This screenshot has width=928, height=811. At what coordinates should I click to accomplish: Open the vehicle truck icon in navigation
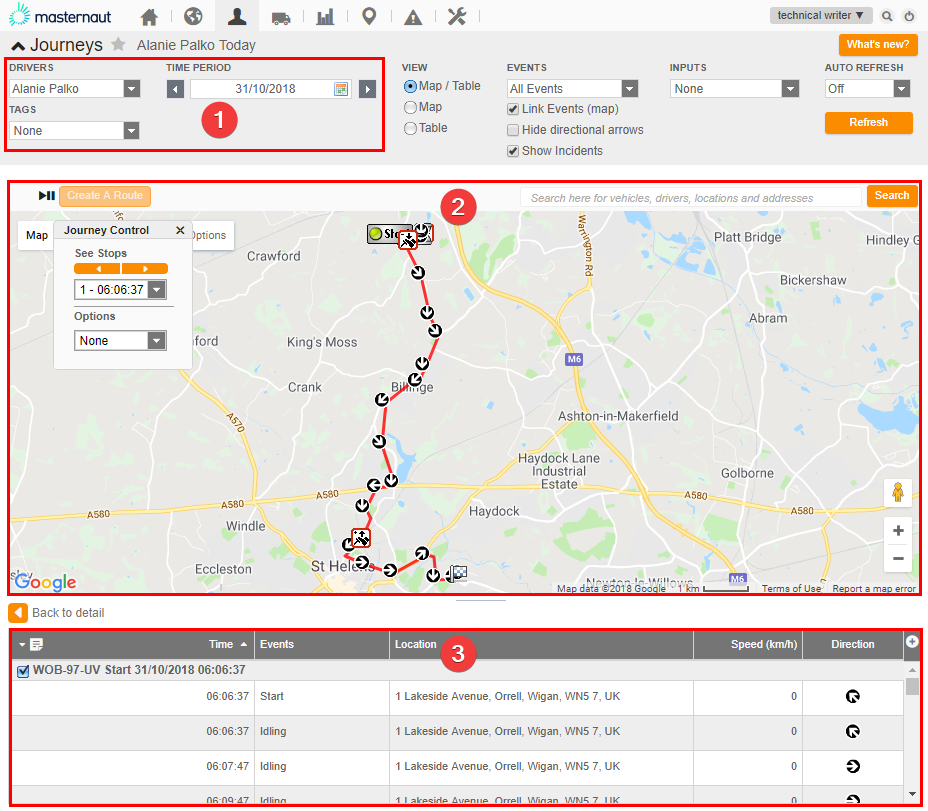tap(281, 18)
